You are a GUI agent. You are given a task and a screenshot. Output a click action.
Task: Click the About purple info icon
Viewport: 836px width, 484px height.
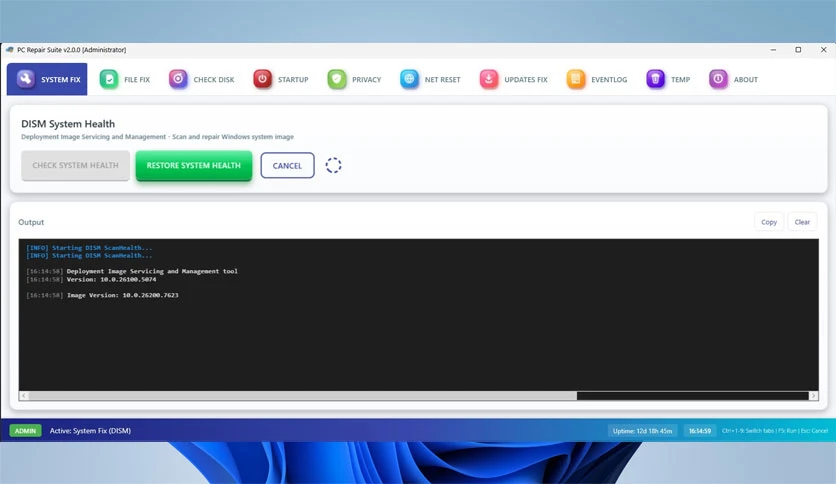718,79
